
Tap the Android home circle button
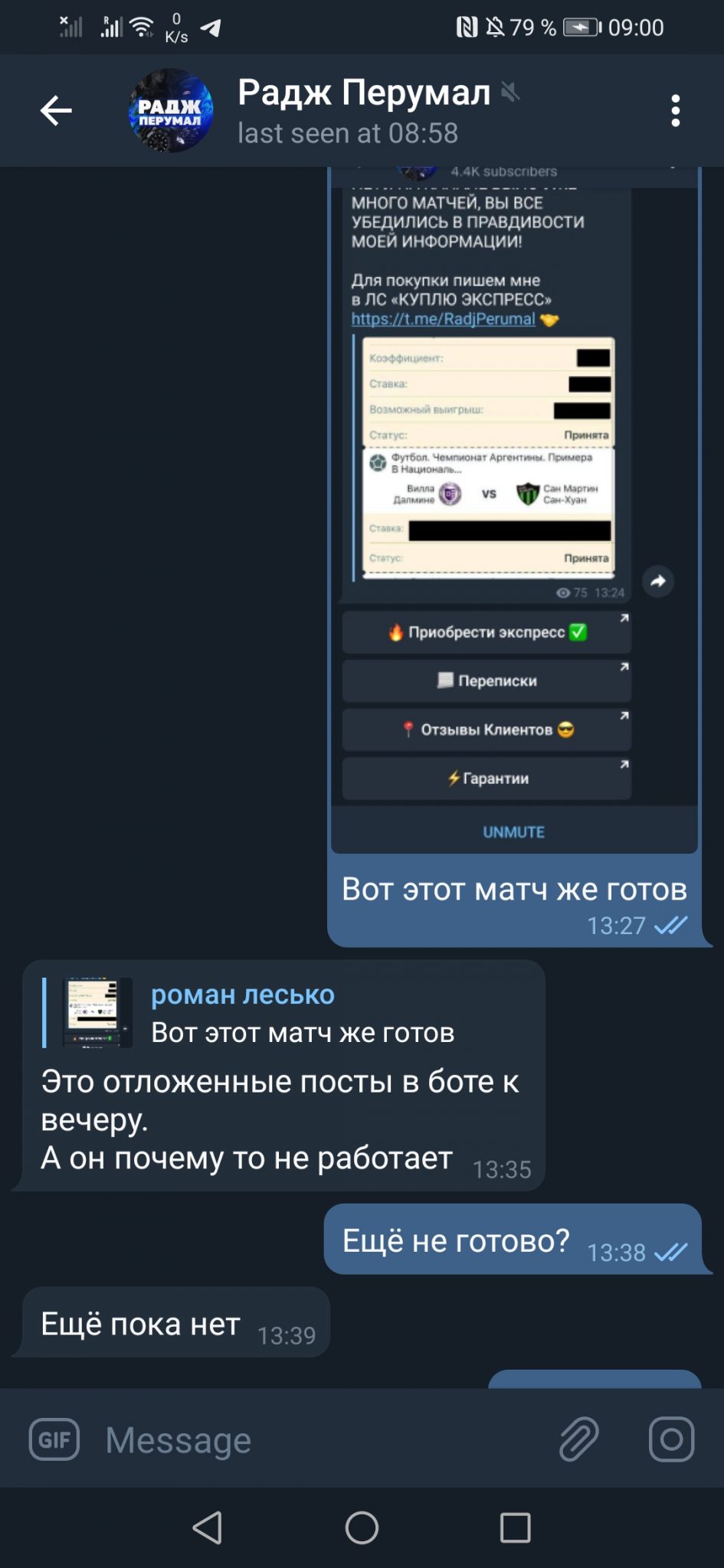(362, 1527)
